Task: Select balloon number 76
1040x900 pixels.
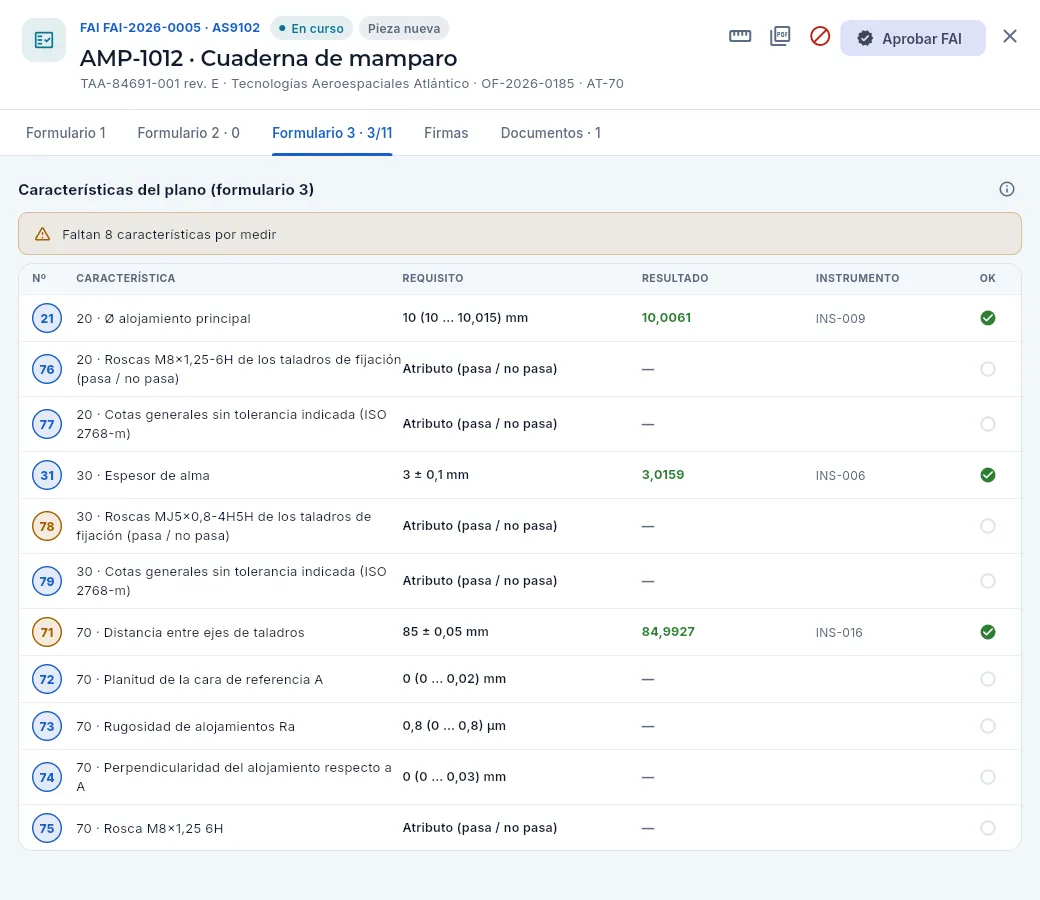Action: (x=47, y=369)
